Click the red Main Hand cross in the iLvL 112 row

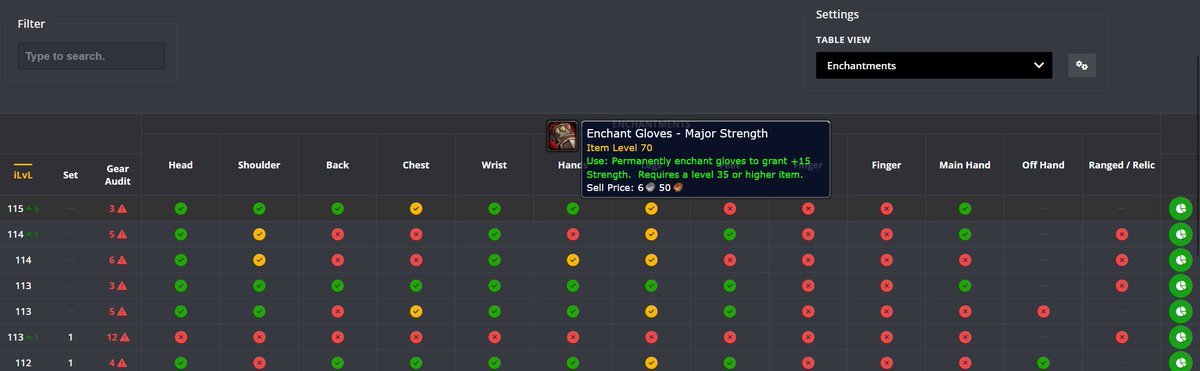(964, 362)
